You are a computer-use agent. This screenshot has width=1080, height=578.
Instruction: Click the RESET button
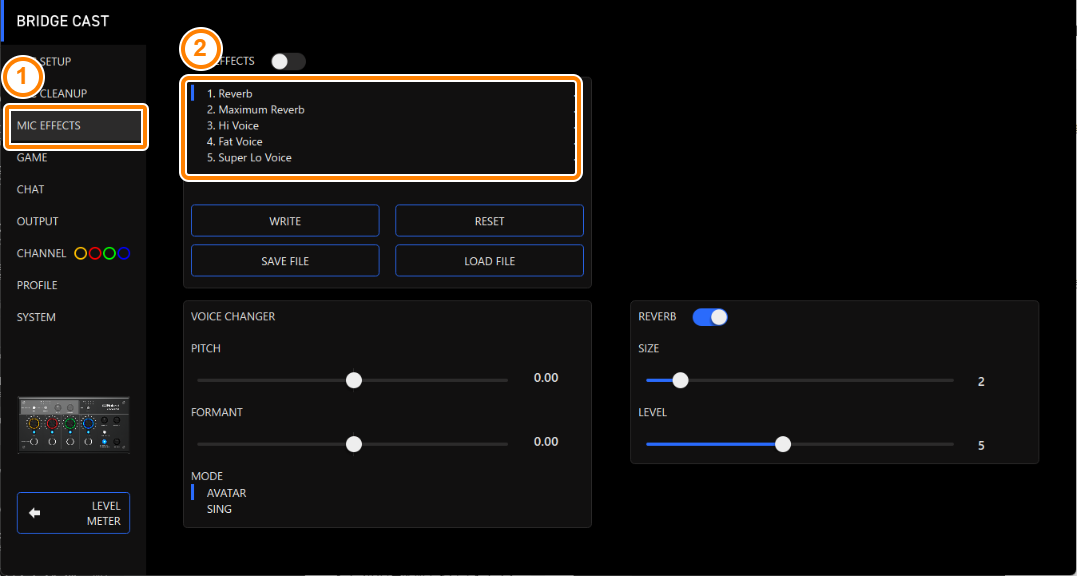coord(490,221)
